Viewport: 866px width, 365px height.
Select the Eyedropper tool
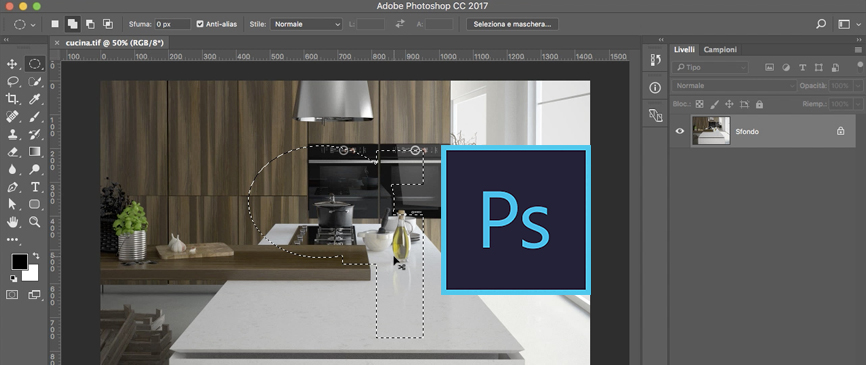pos(34,99)
